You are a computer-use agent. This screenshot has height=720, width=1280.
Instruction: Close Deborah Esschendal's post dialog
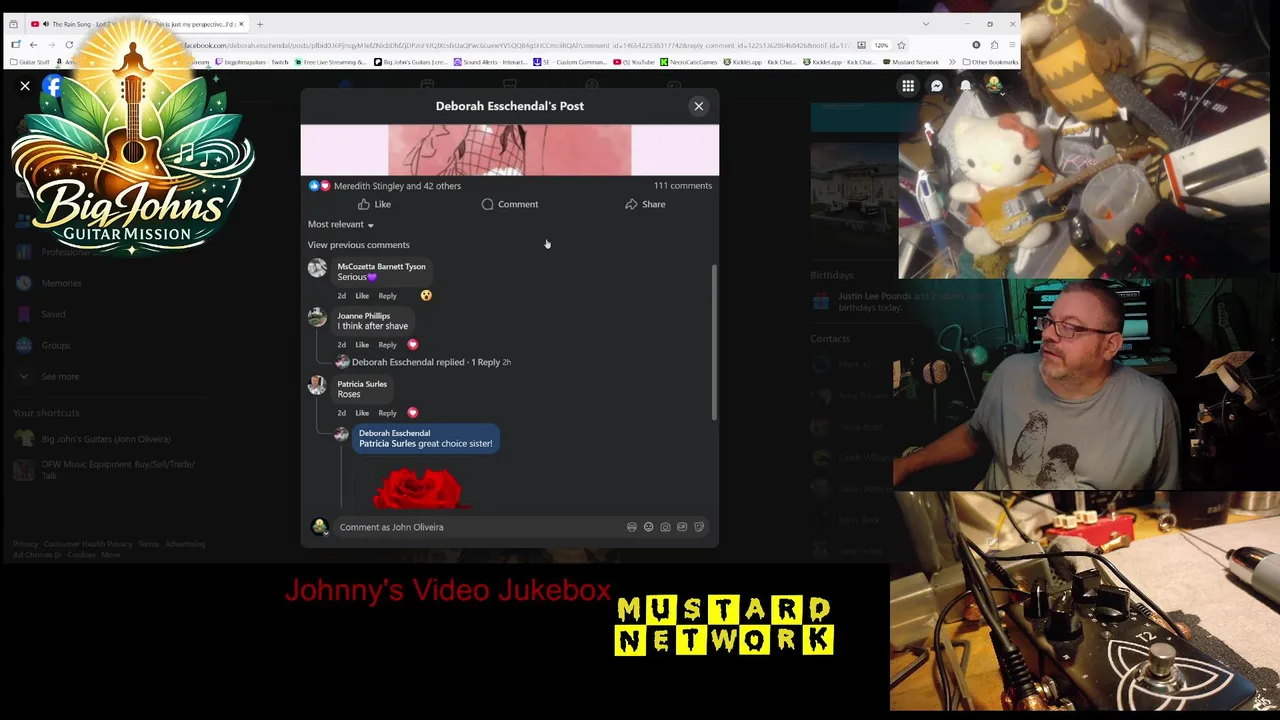tap(698, 106)
